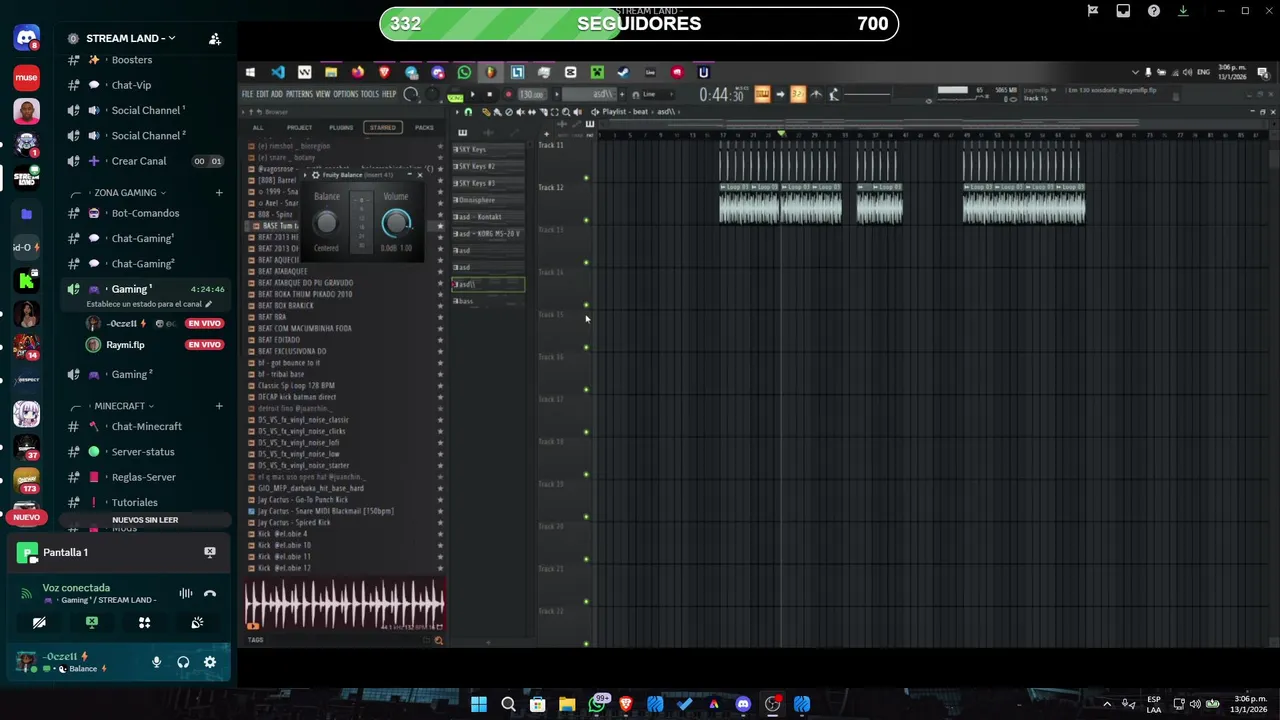The height and width of the screenshot is (720, 1280).
Task: Click search icon at browser bottom
Action: click(438, 640)
